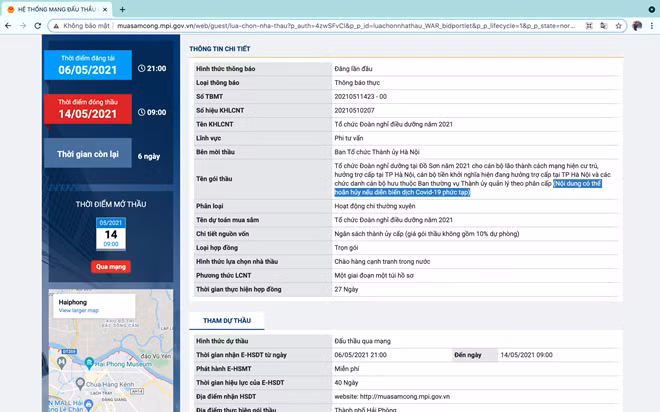The height and width of the screenshot is (412, 660).
Task: Click the E-HSDT start value 06/05/2021 21:00
Action: click(360, 355)
